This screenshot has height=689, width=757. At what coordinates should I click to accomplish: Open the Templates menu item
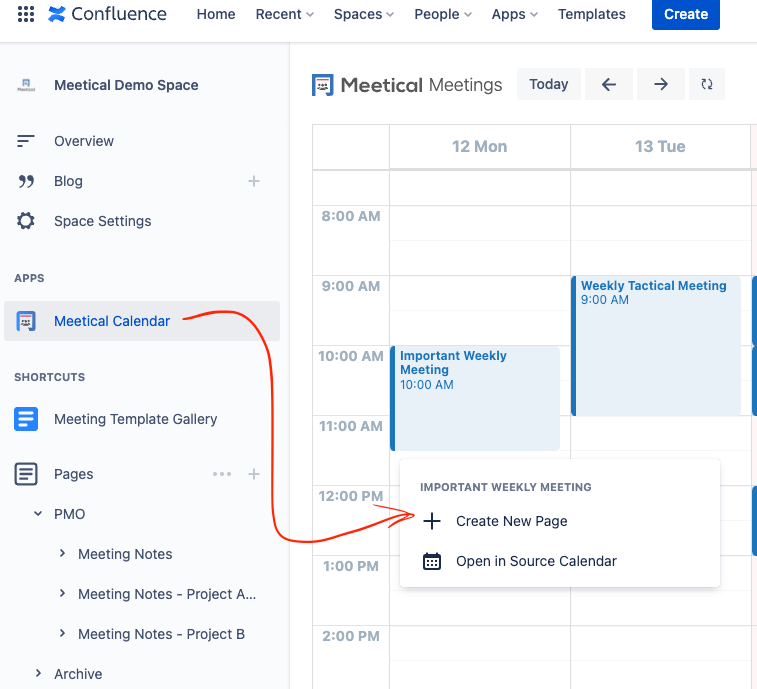591,14
